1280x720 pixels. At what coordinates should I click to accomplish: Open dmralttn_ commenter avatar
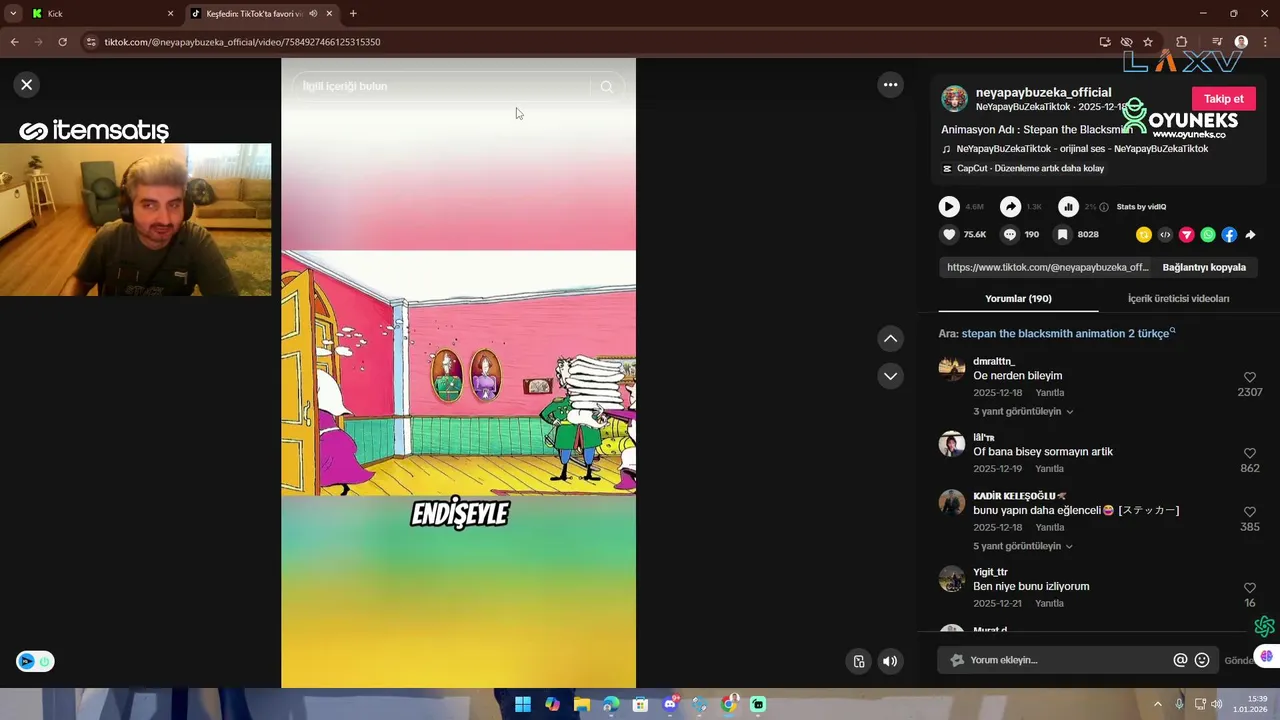952,368
